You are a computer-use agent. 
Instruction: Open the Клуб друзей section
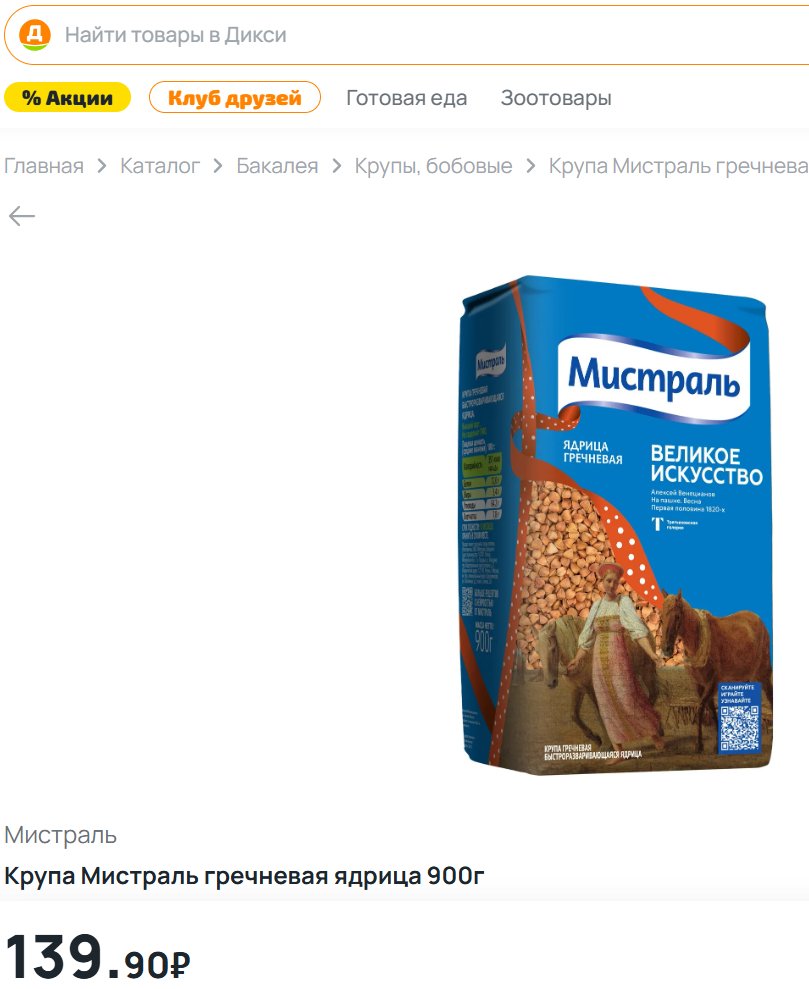pos(235,98)
